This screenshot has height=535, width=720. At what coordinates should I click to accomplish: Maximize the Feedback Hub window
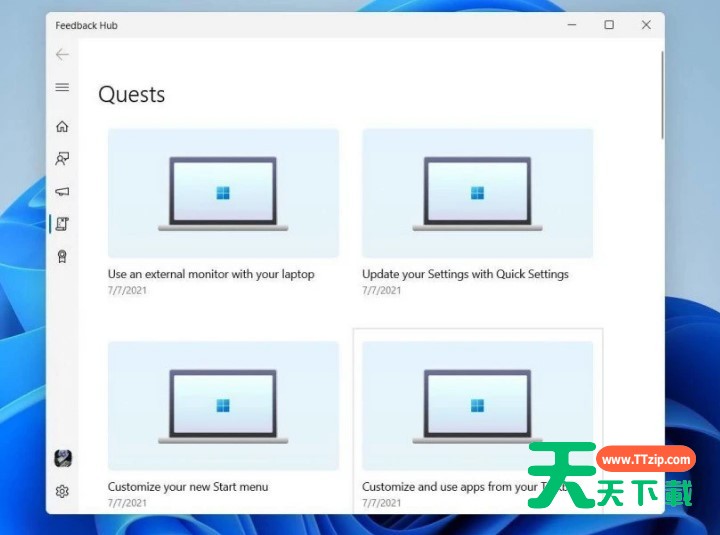pos(609,25)
